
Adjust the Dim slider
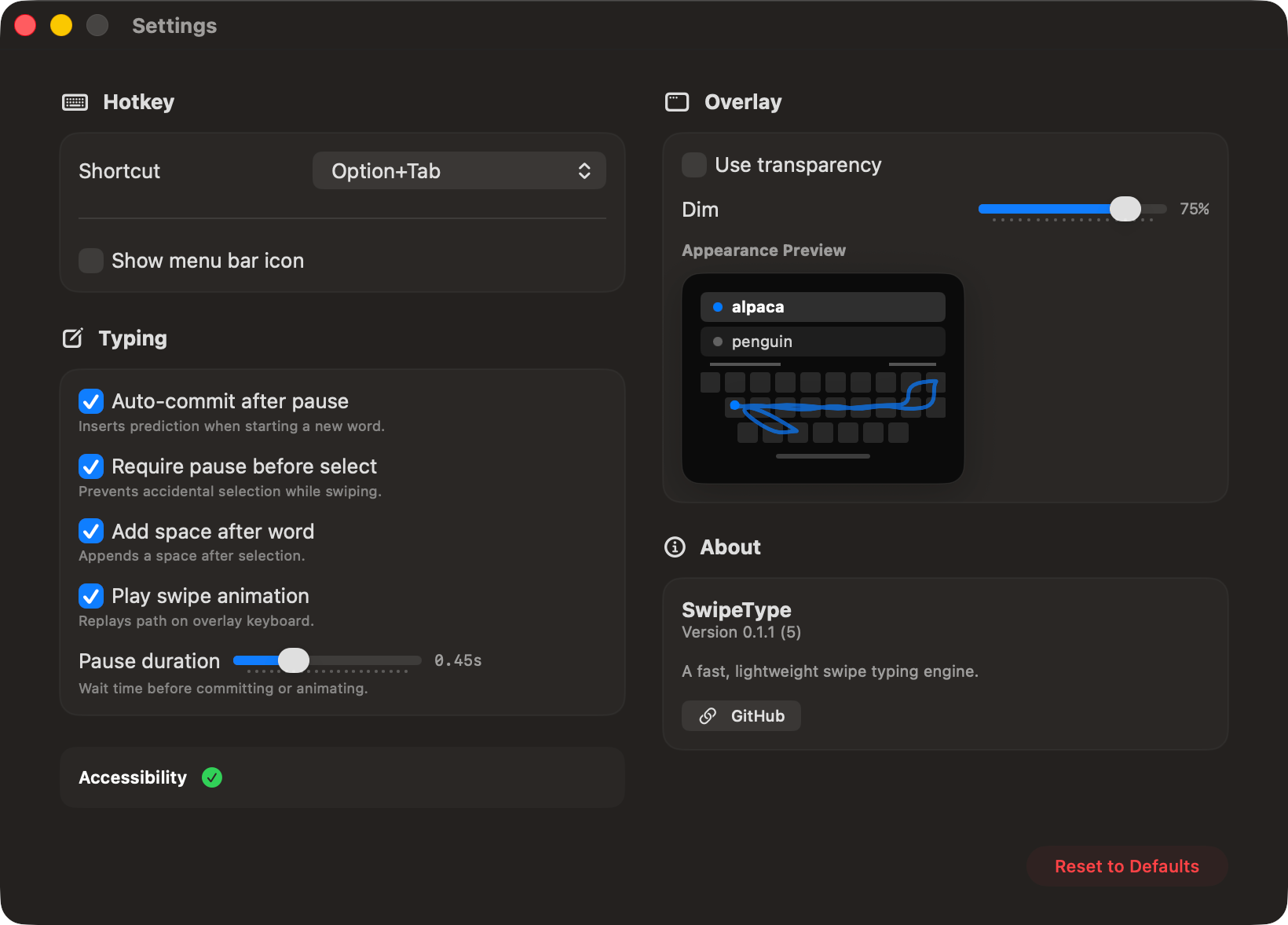(1073, 209)
